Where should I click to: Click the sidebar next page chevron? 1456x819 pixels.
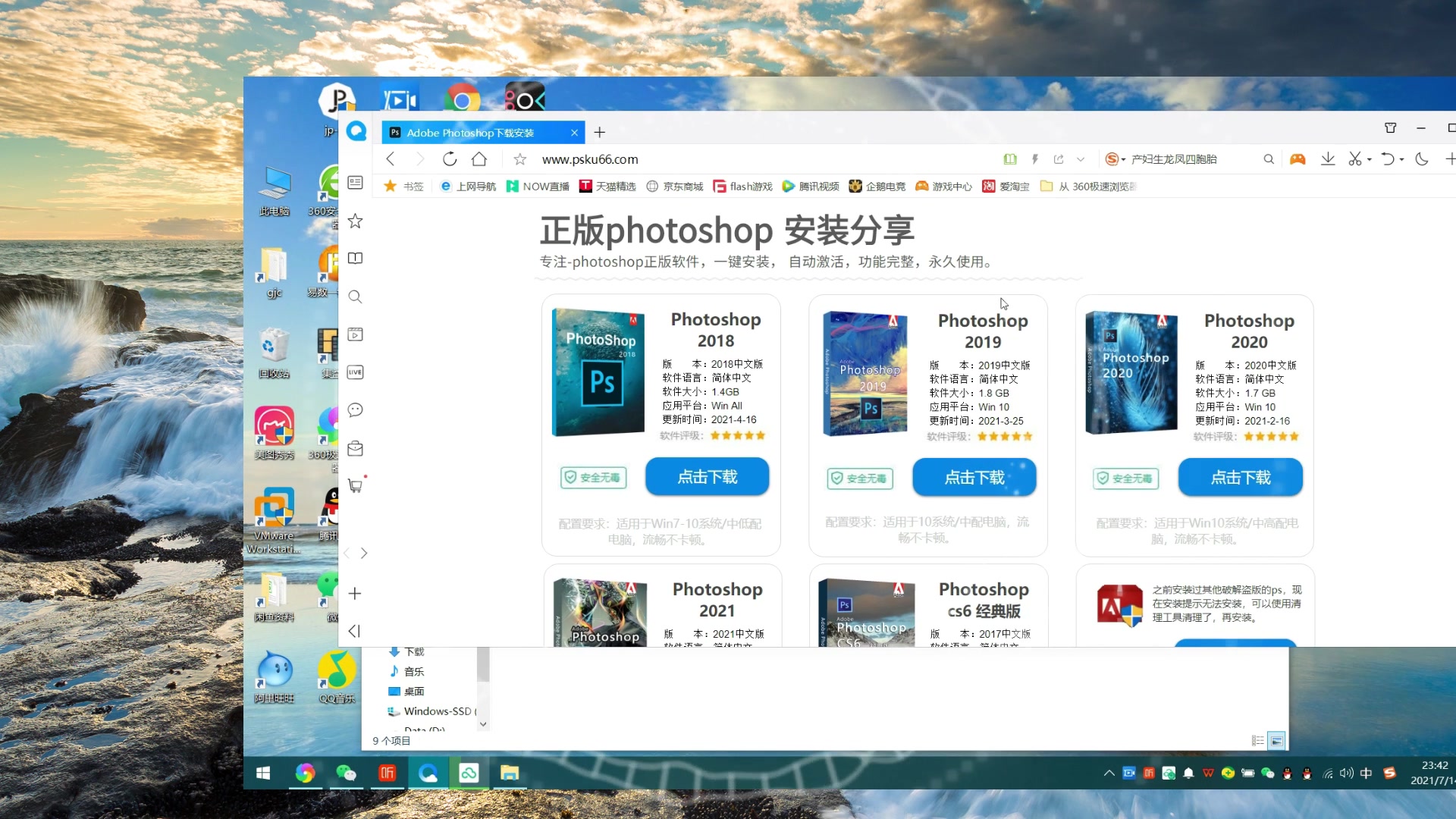(x=364, y=554)
